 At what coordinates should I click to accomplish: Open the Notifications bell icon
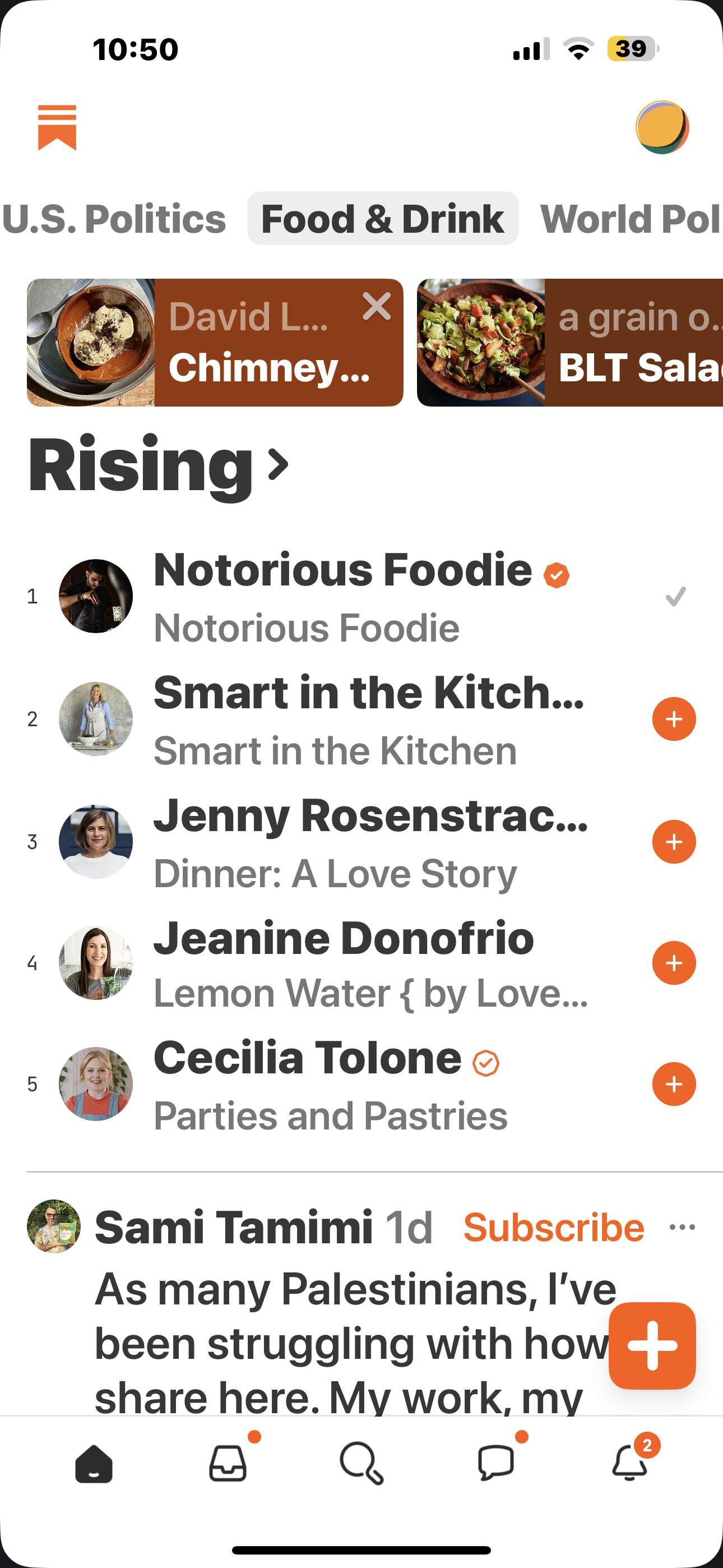click(x=630, y=1463)
